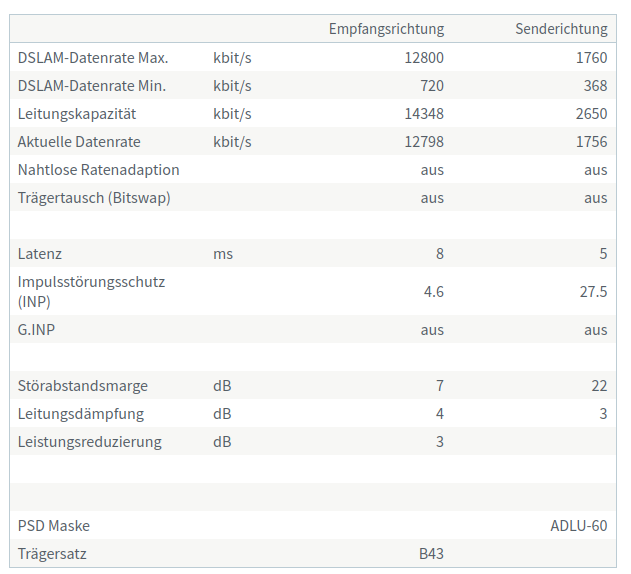This screenshot has height=574, width=631.
Task: Select the DSLAM-Datenrate Max. row label
Action: coord(93,58)
